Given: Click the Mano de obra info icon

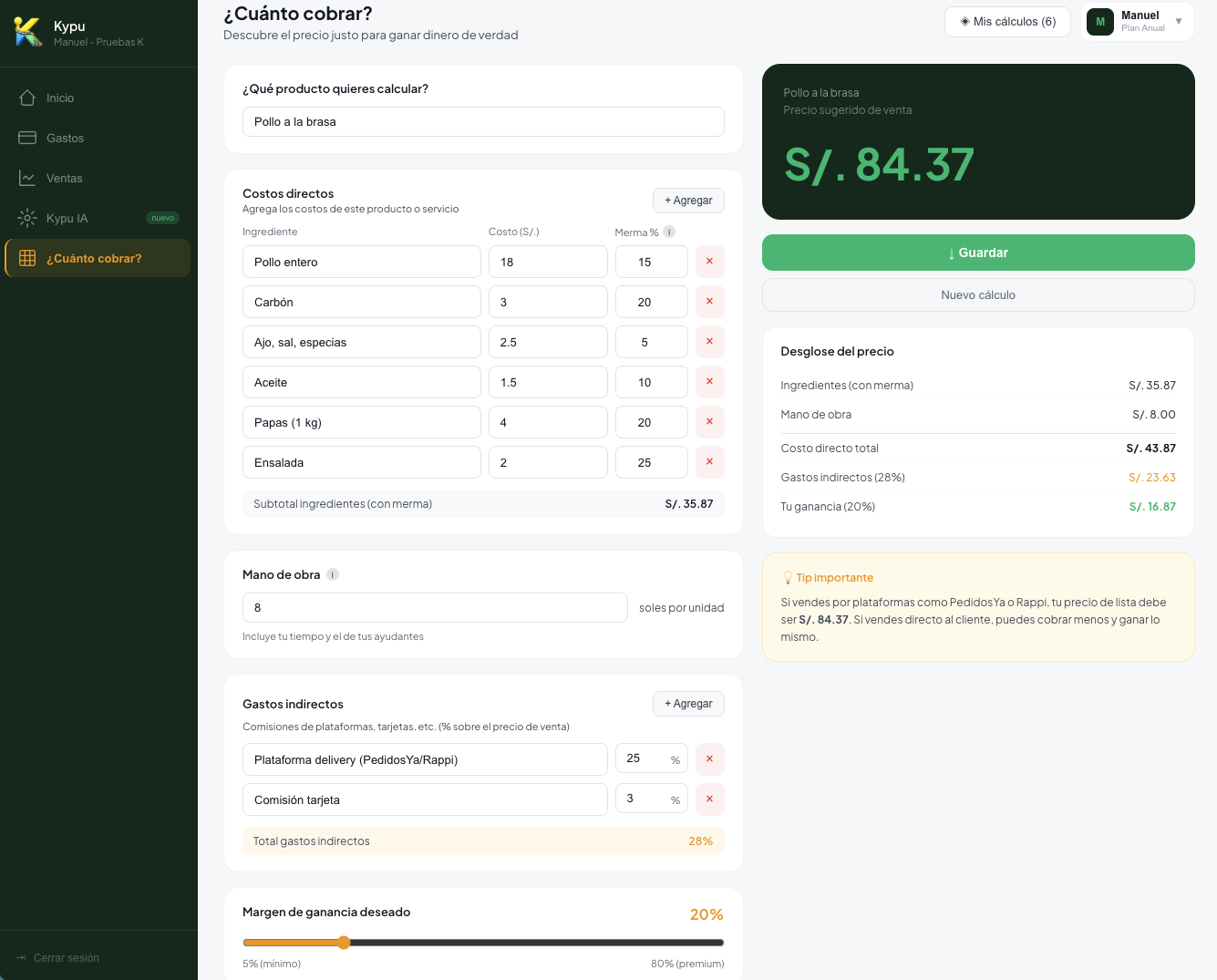Looking at the screenshot, I should click(333, 574).
